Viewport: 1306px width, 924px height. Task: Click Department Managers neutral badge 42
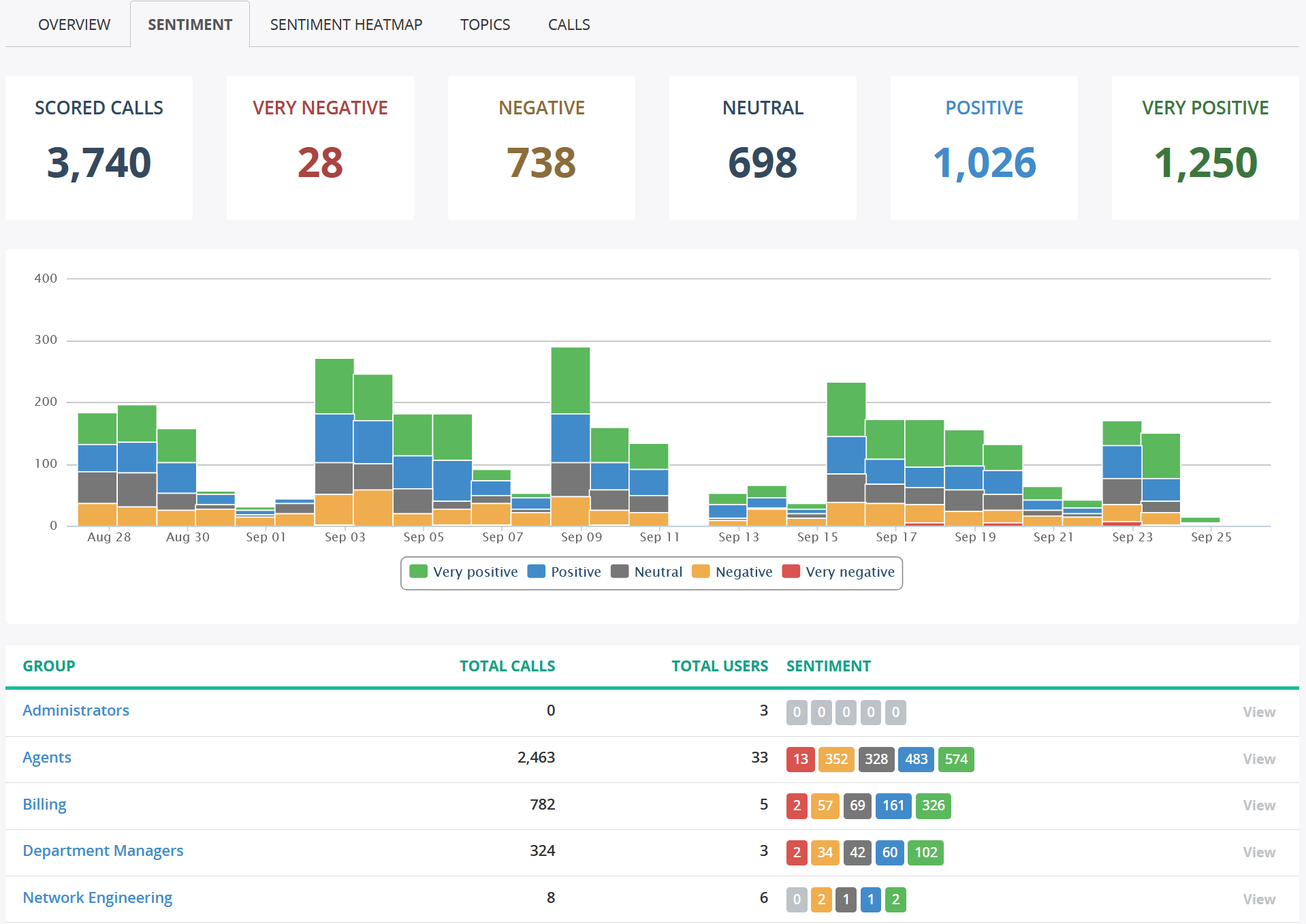click(x=857, y=853)
